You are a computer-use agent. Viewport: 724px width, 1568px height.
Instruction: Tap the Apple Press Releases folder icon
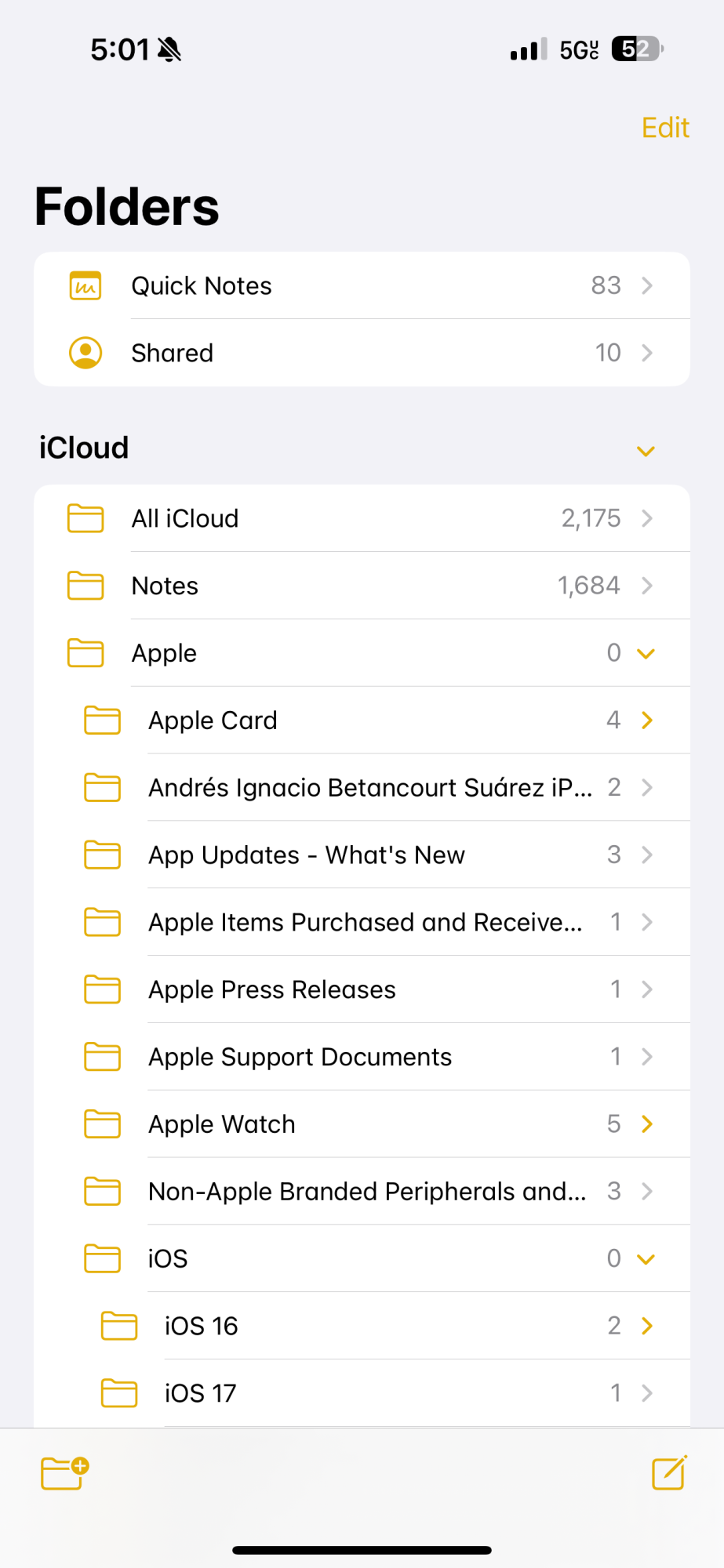coord(102,989)
